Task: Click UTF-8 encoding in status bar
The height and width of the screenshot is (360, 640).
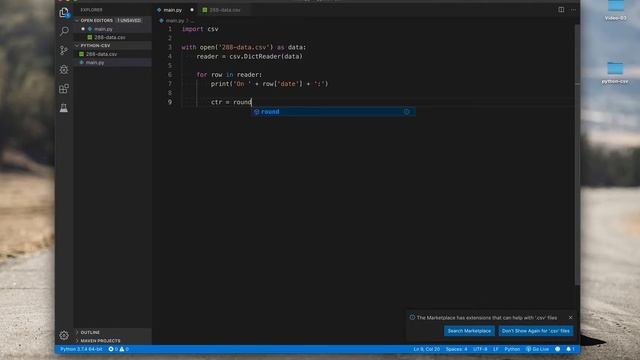Action: click(x=480, y=349)
